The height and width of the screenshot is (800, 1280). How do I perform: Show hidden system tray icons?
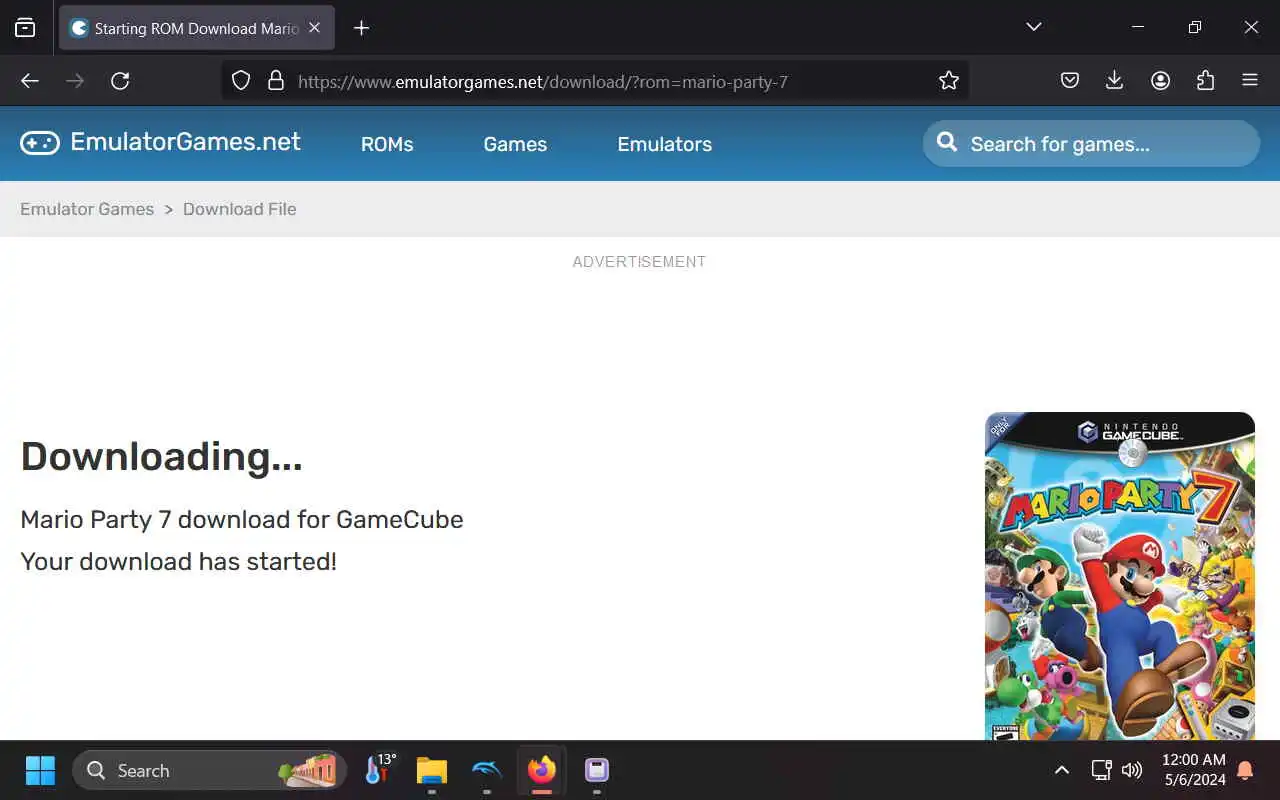coord(1062,770)
